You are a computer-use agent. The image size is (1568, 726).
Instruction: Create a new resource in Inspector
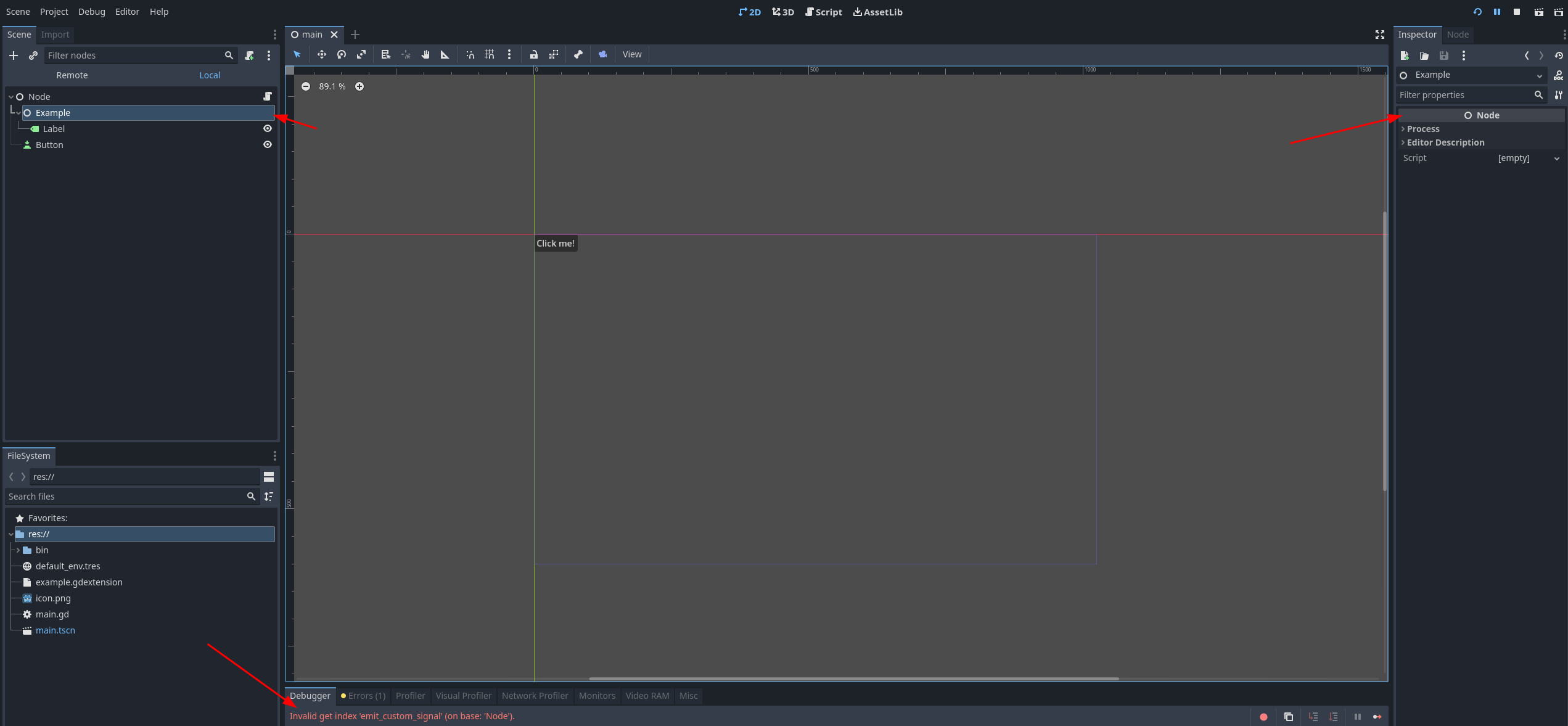point(1405,56)
